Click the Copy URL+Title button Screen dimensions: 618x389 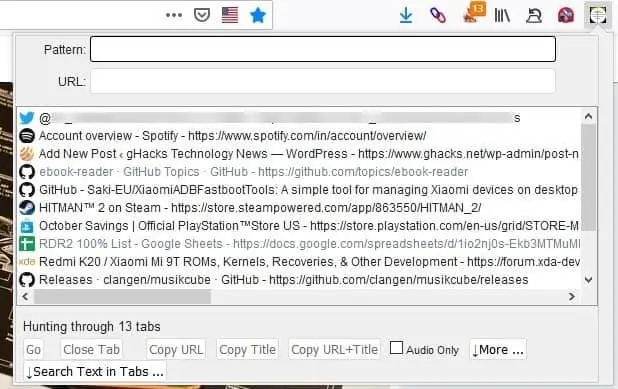334,349
